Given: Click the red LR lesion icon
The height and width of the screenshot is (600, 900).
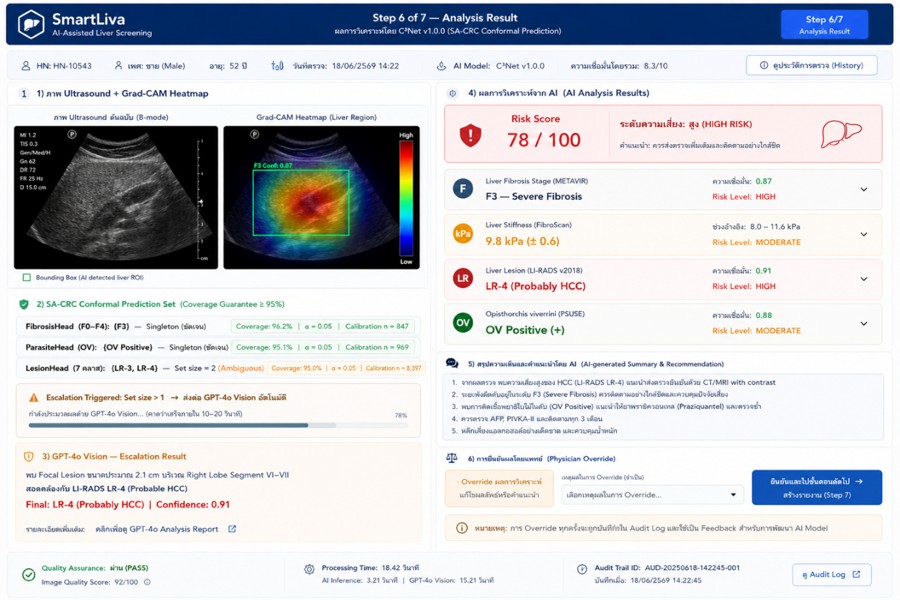Looking at the screenshot, I should 463,278.
